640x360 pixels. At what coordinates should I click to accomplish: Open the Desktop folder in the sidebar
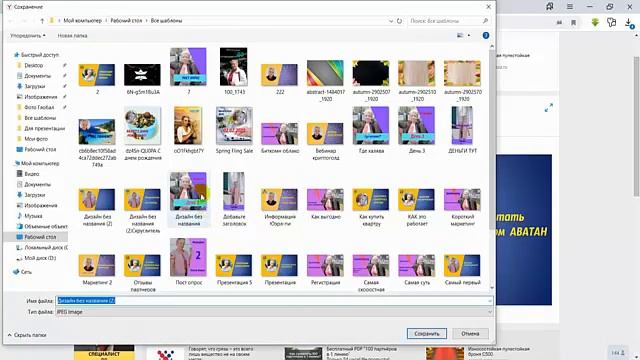(33, 65)
